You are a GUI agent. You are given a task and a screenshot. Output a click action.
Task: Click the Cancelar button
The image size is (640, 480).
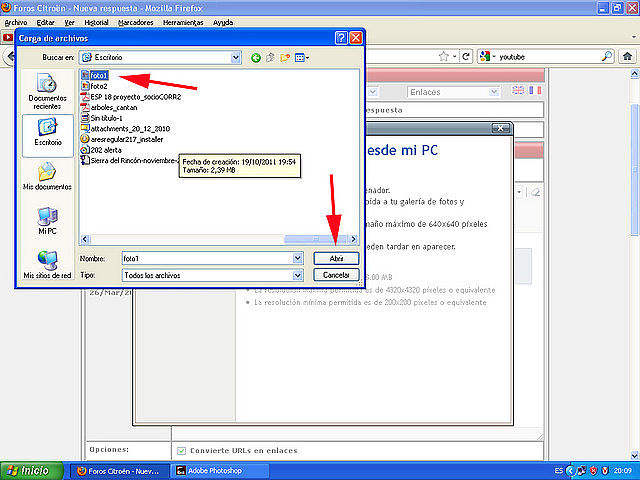(x=336, y=275)
